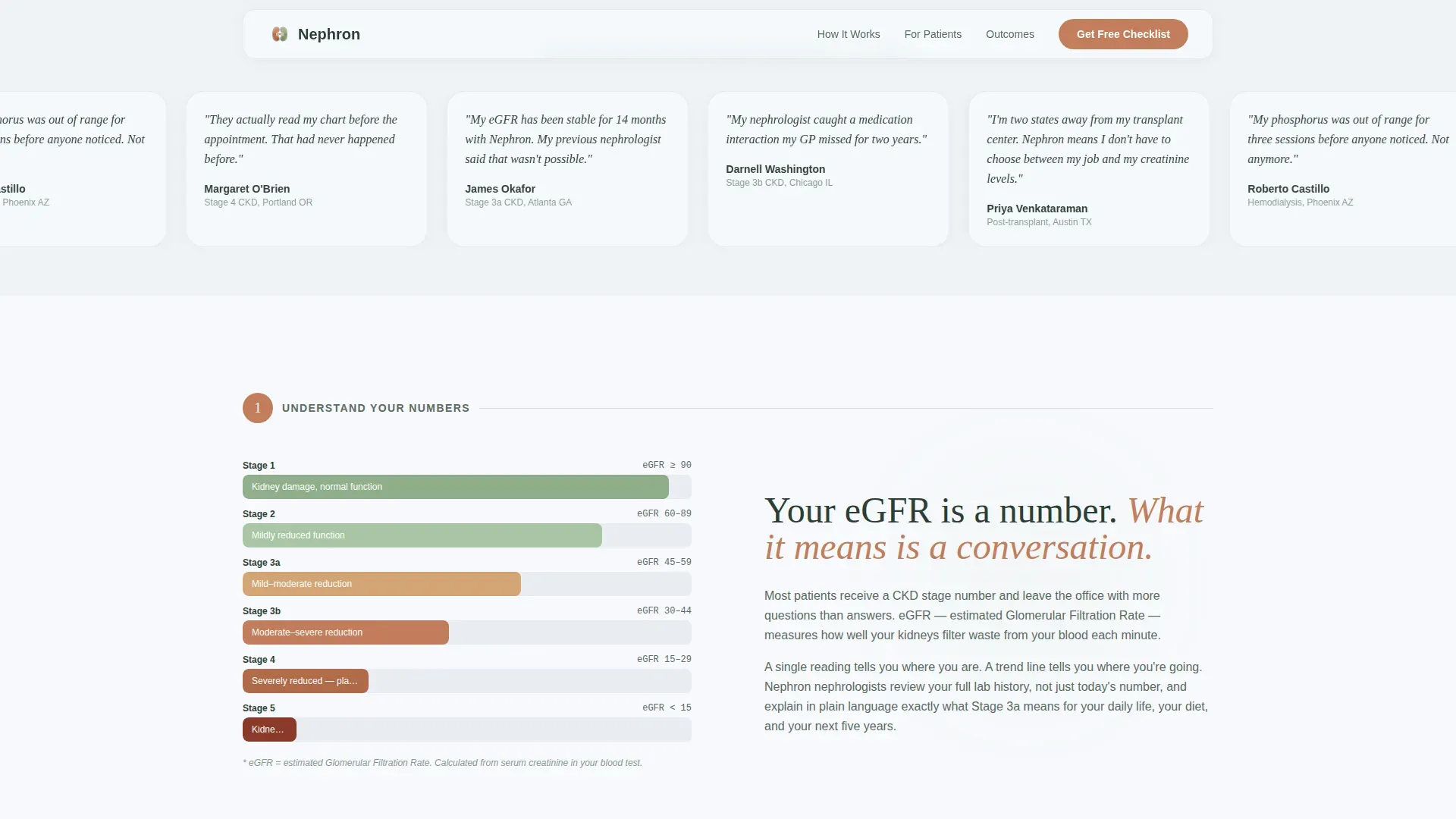The image size is (1456, 819).
Task: Click the 'eGFR < 15' value
Action: point(667,708)
